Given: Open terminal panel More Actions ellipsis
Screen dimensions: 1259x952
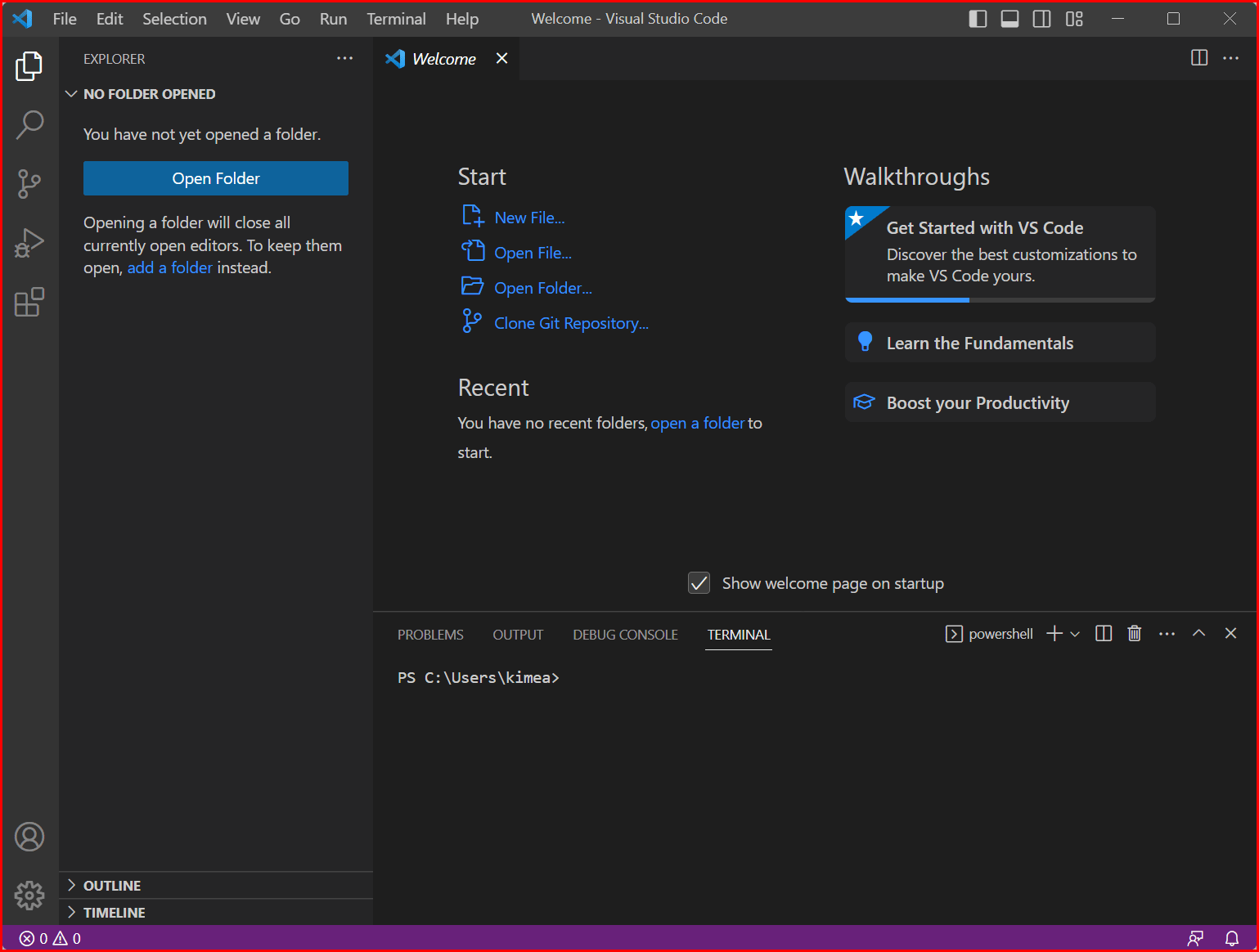Looking at the screenshot, I should (1167, 633).
